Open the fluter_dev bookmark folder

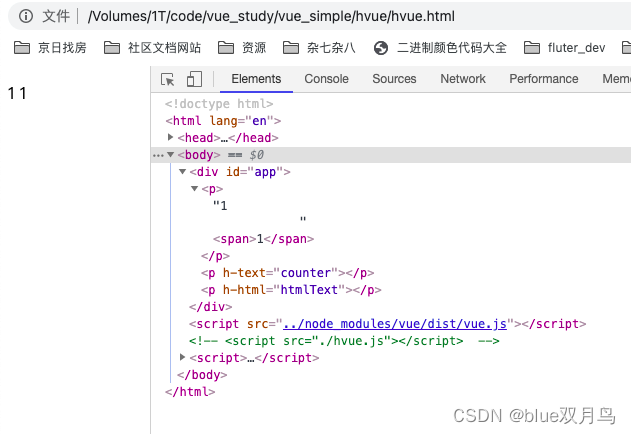tap(565, 48)
